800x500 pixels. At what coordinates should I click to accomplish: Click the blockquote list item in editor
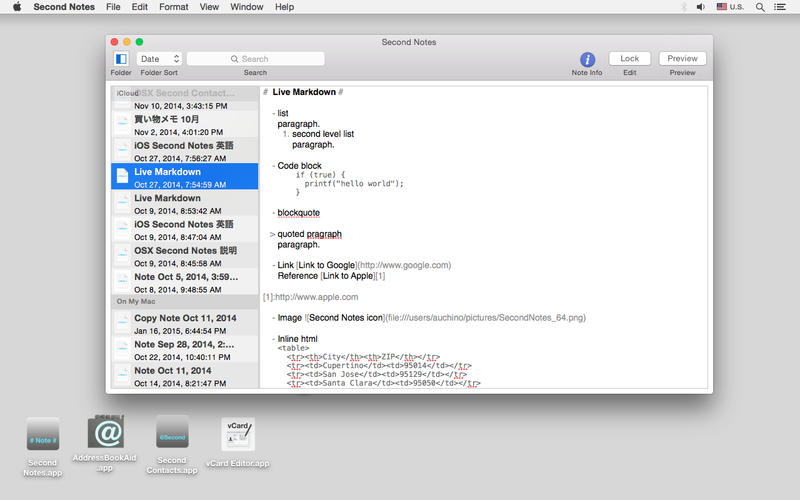click(298, 213)
